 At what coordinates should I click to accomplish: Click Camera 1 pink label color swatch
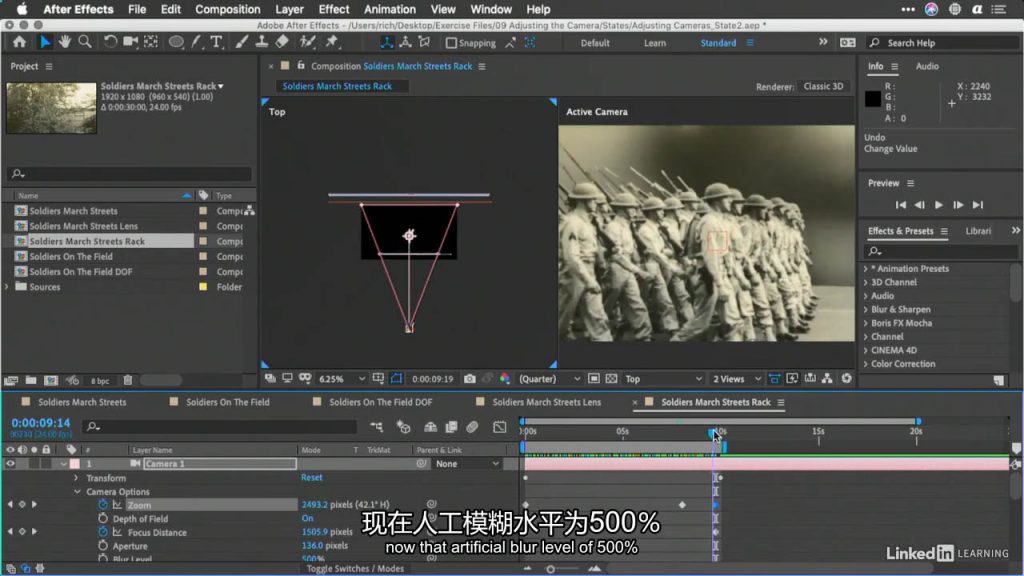[x=74, y=464]
